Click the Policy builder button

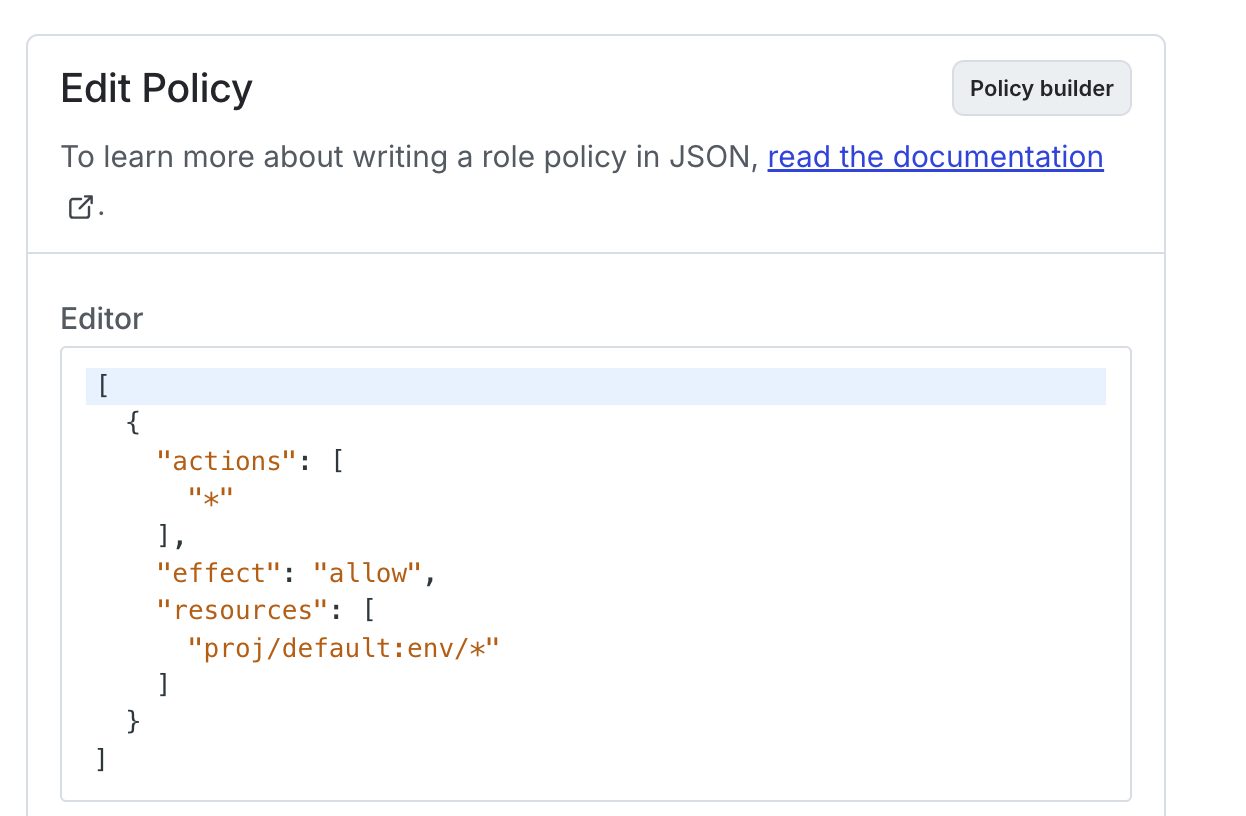coord(1041,89)
